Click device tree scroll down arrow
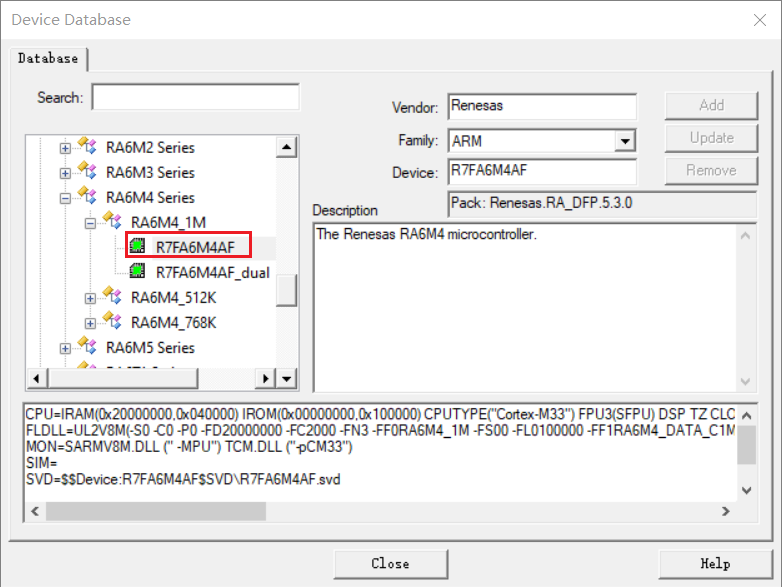 (x=286, y=379)
